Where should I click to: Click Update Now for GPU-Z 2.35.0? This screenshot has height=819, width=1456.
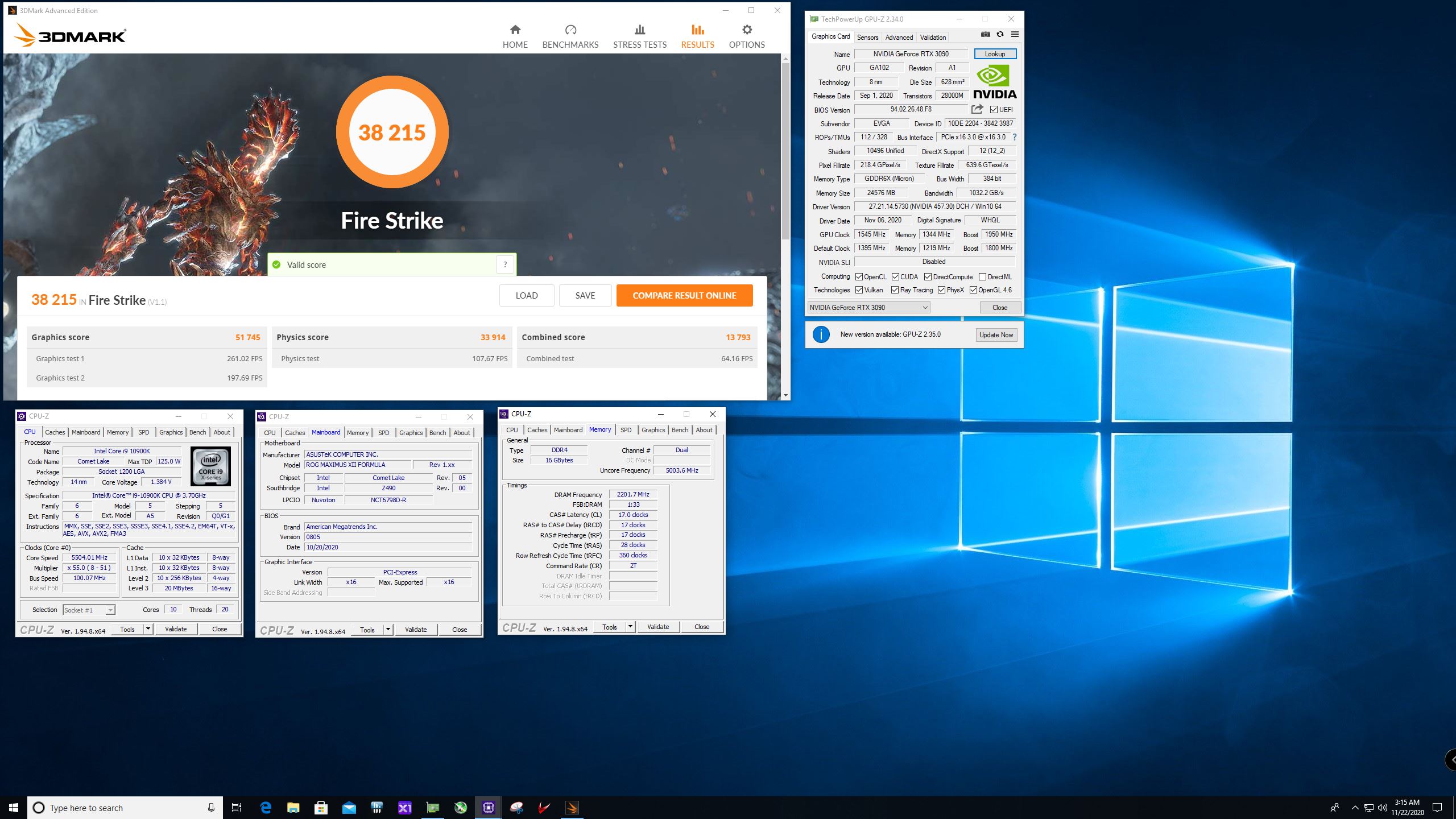996,335
